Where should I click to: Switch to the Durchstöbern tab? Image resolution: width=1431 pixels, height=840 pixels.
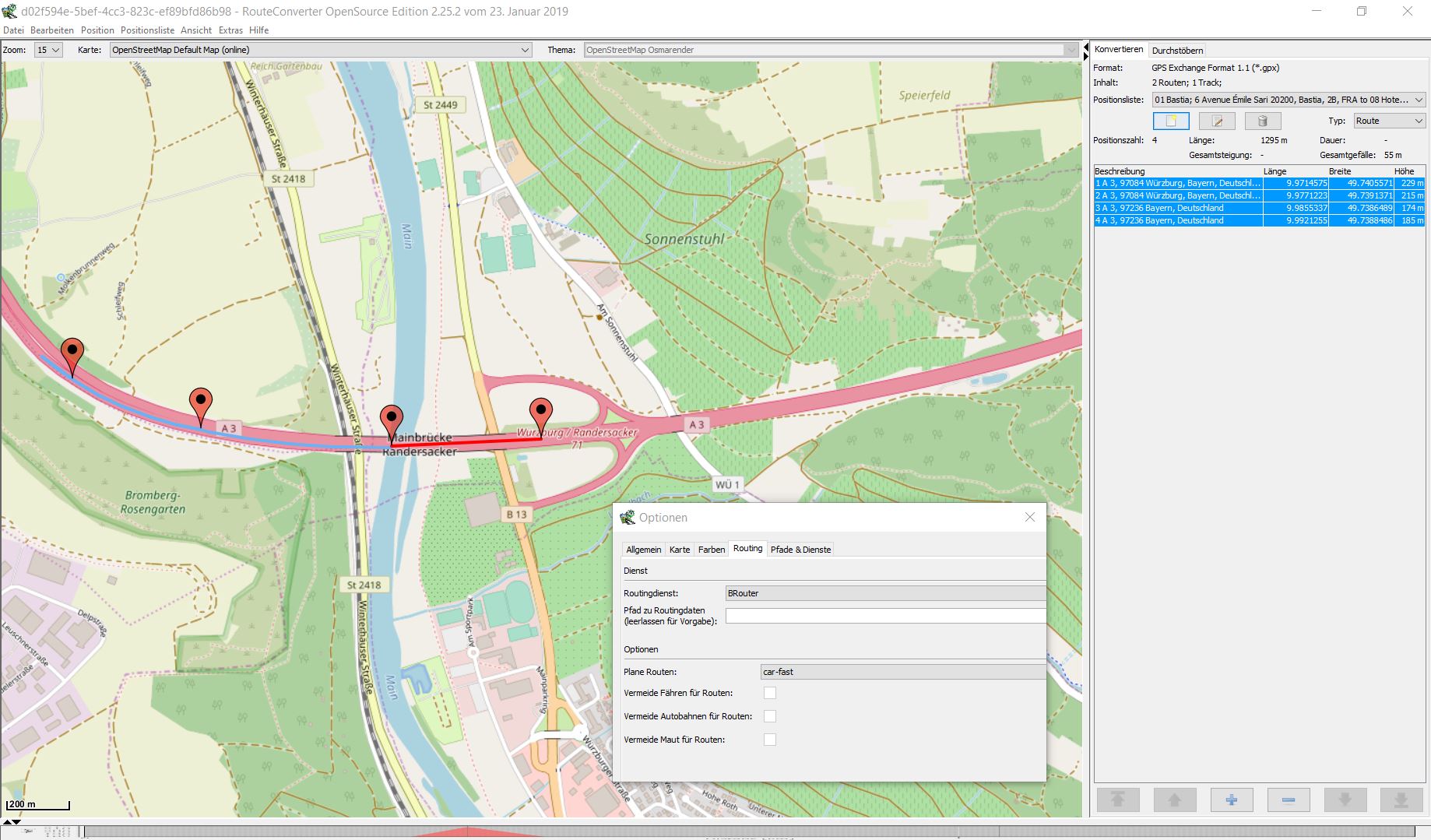click(x=1177, y=51)
